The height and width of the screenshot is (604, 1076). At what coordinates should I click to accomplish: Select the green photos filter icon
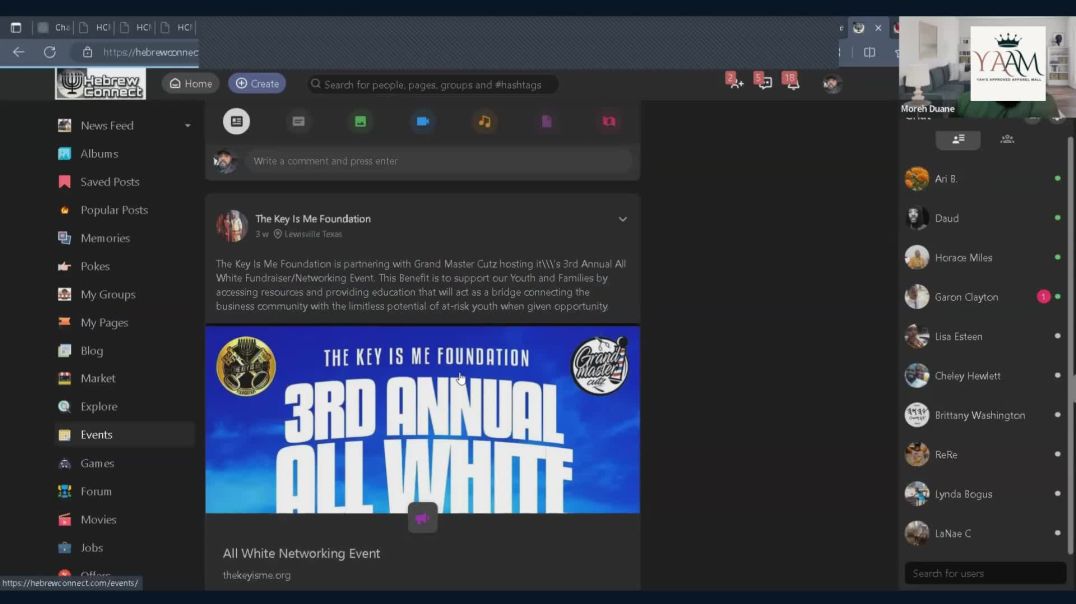[x=360, y=121]
